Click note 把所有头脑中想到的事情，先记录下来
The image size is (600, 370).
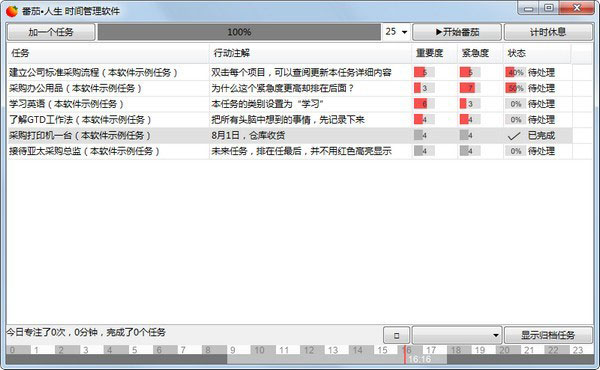point(288,119)
